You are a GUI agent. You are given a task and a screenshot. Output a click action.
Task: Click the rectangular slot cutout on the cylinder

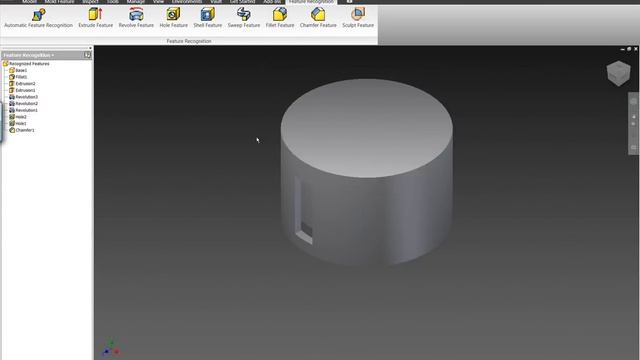pos(304,211)
